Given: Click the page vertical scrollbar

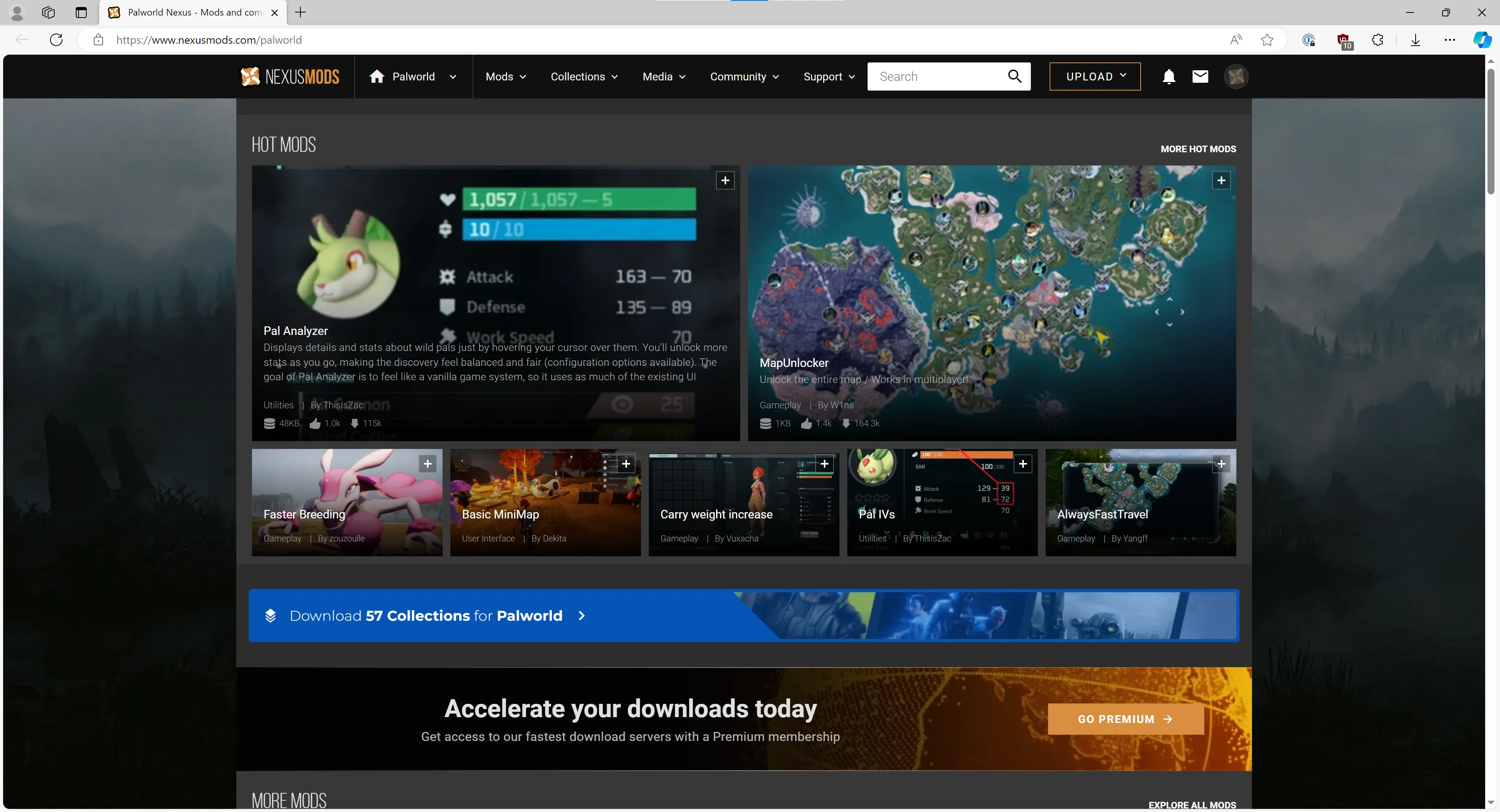Looking at the screenshot, I should tap(1491, 132).
